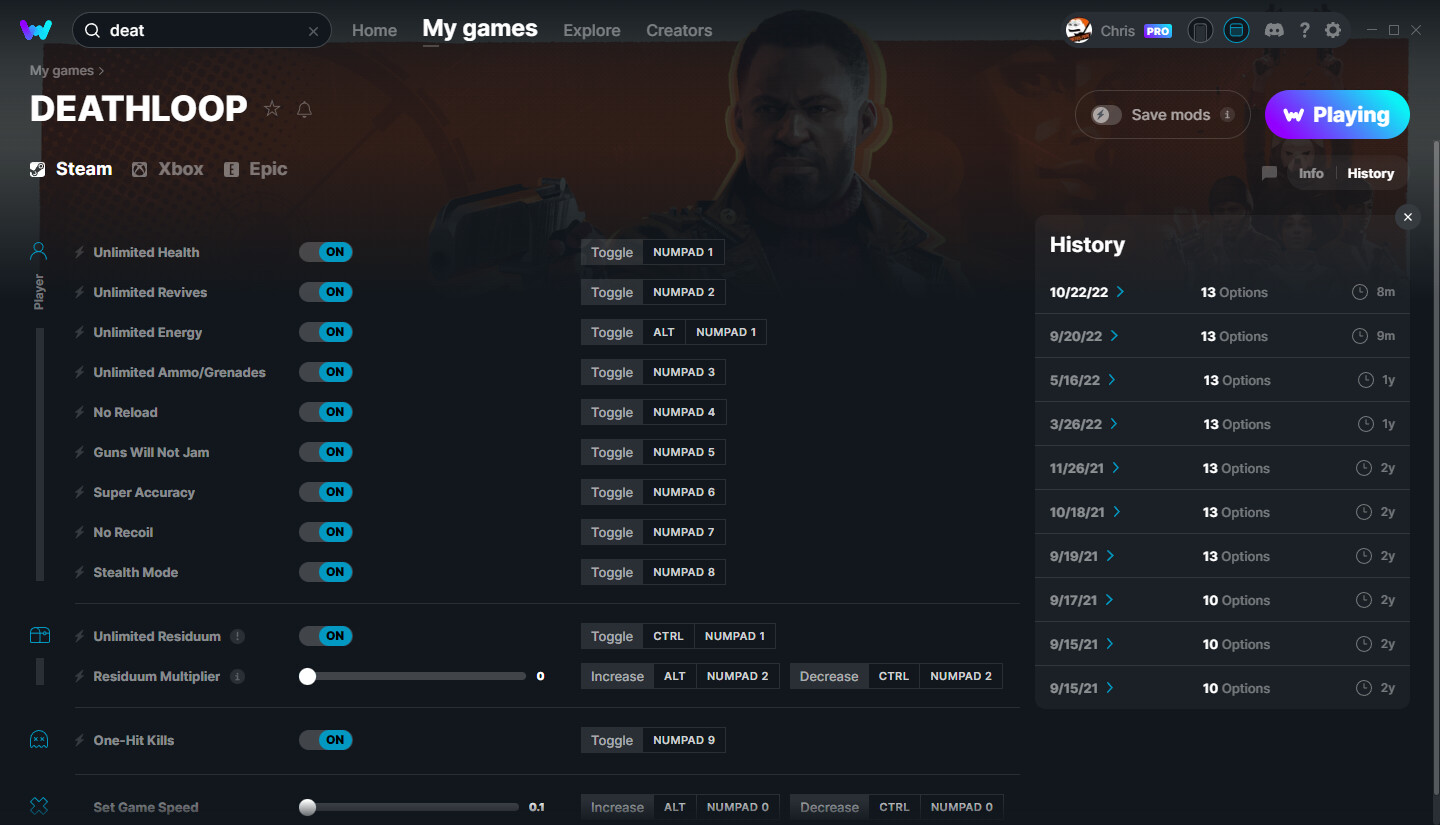Open the settings gear

tap(1333, 30)
